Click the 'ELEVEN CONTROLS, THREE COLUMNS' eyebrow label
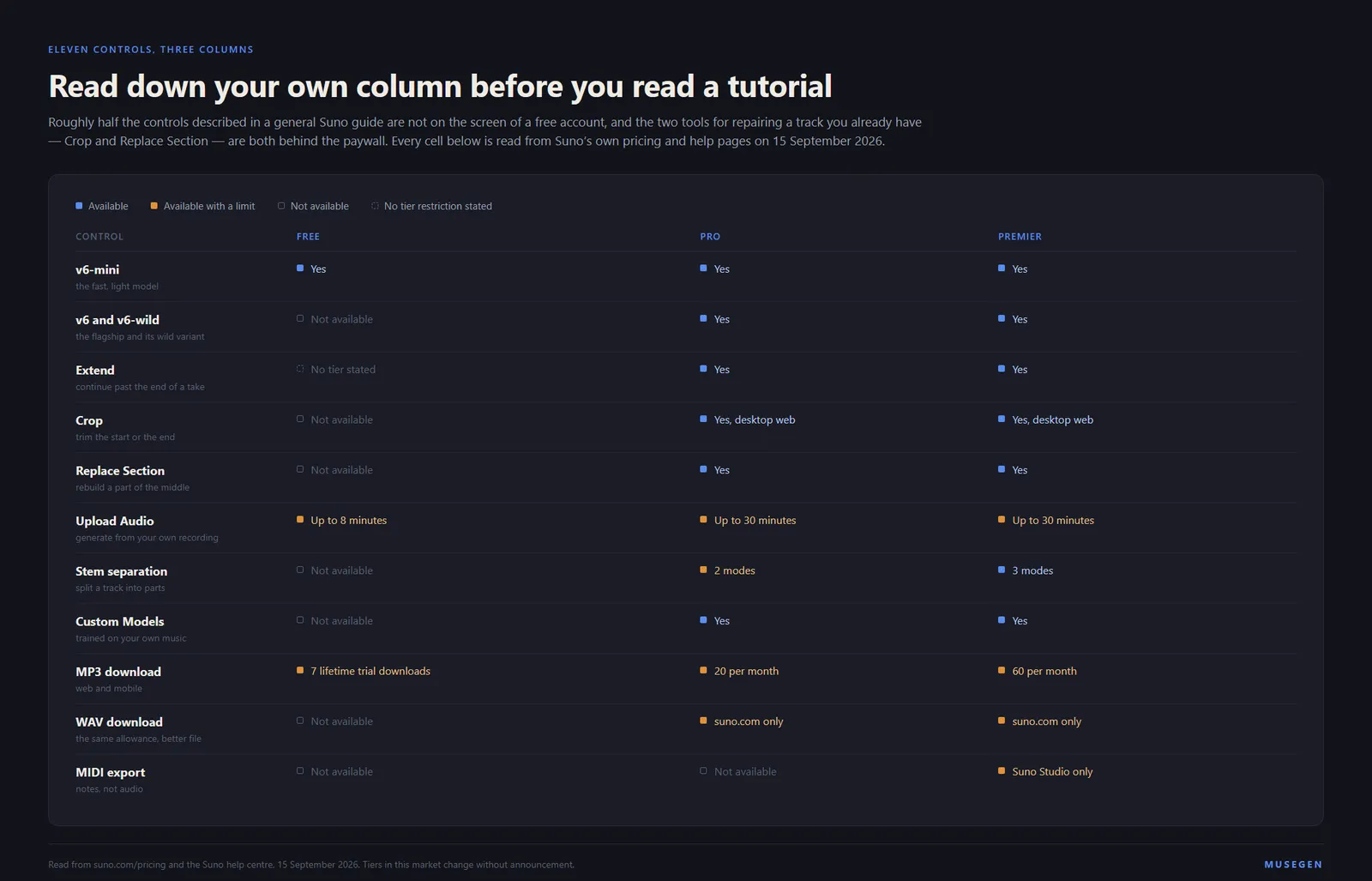This screenshot has height=881, width=1372. click(151, 50)
